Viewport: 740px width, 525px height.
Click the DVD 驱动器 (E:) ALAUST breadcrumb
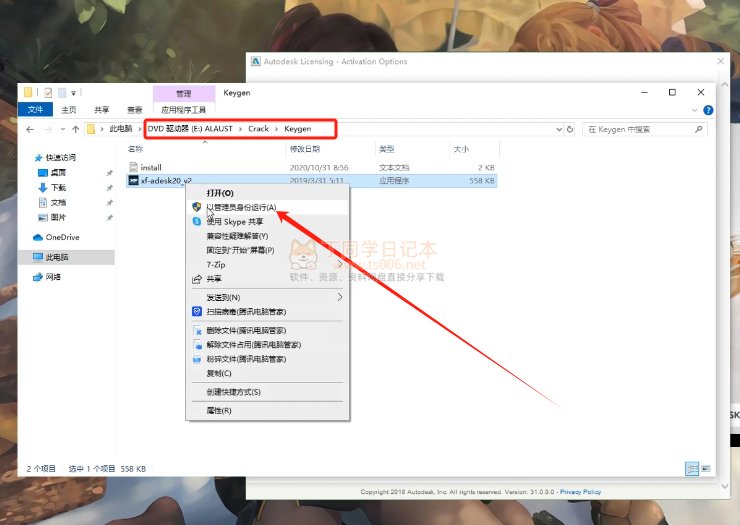pyautogui.click(x=190, y=128)
